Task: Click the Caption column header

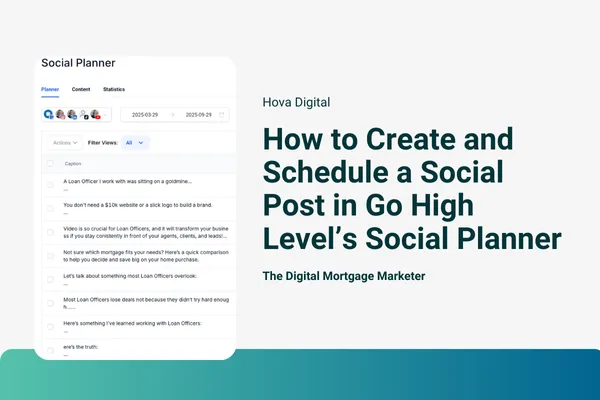Action: pos(73,164)
